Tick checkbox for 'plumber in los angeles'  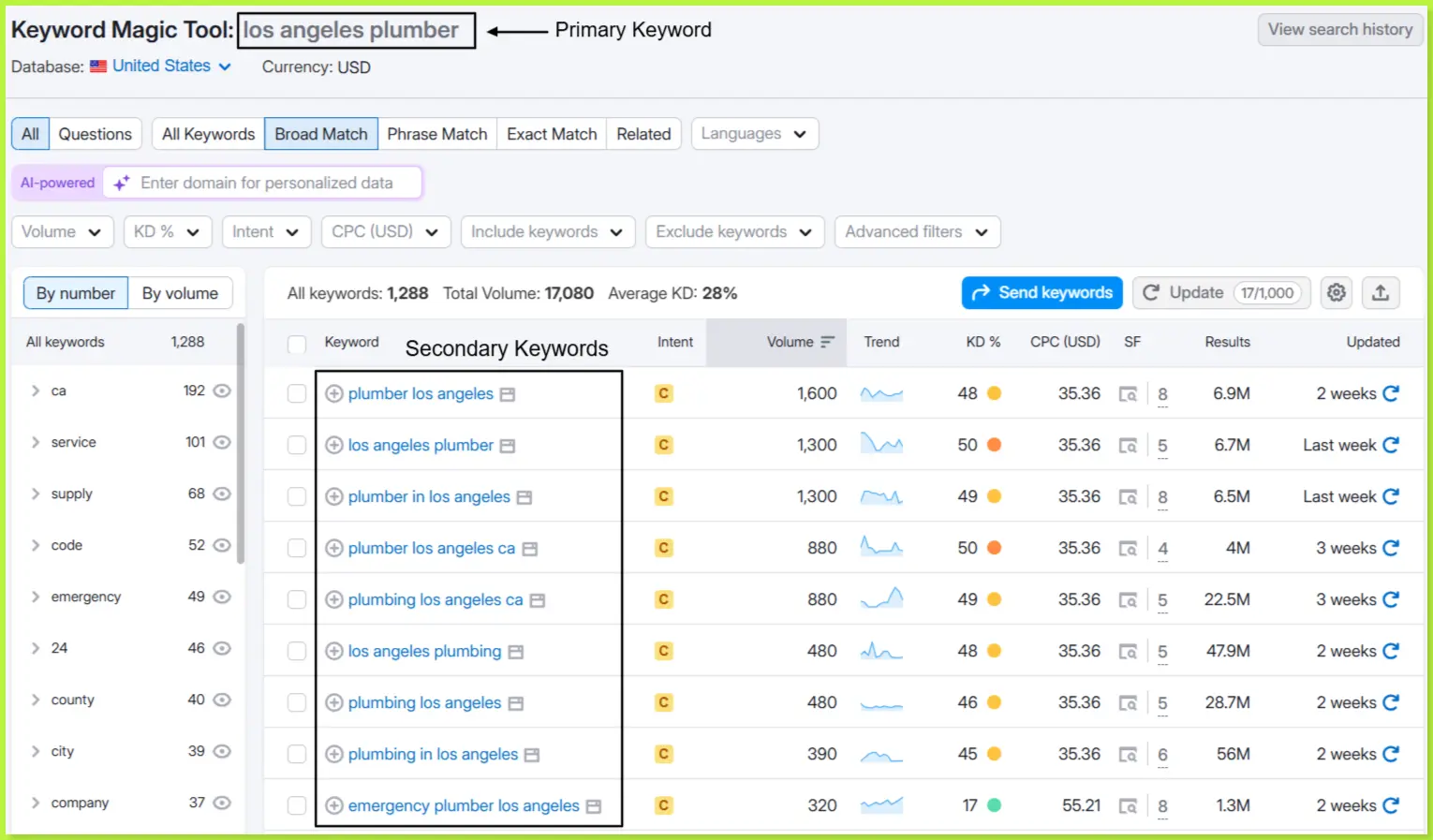297,497
